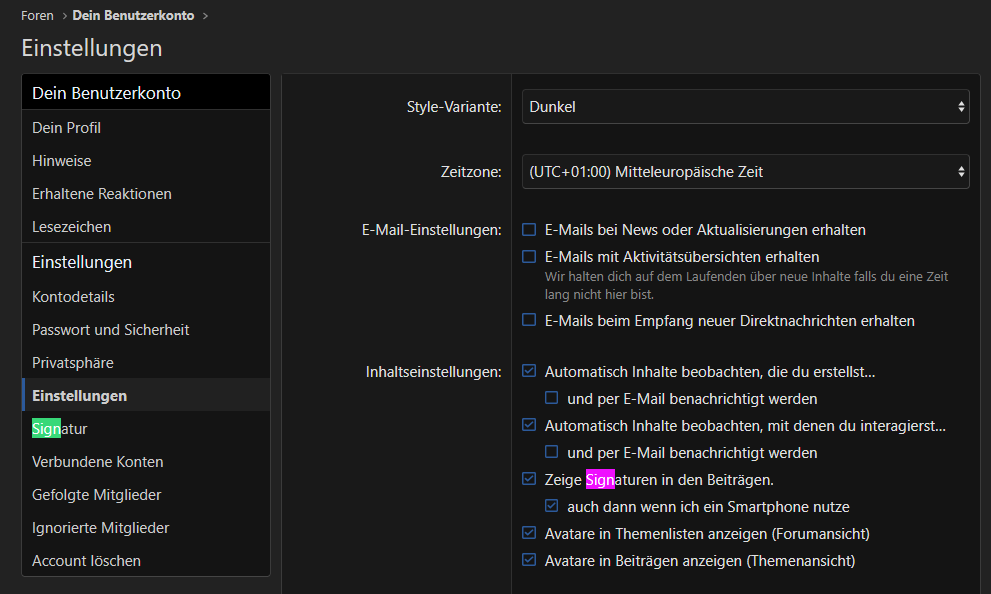Open Dein Profil in sidebar
Viewport: 991px width, 594px height.
click(x=66, y=128)
